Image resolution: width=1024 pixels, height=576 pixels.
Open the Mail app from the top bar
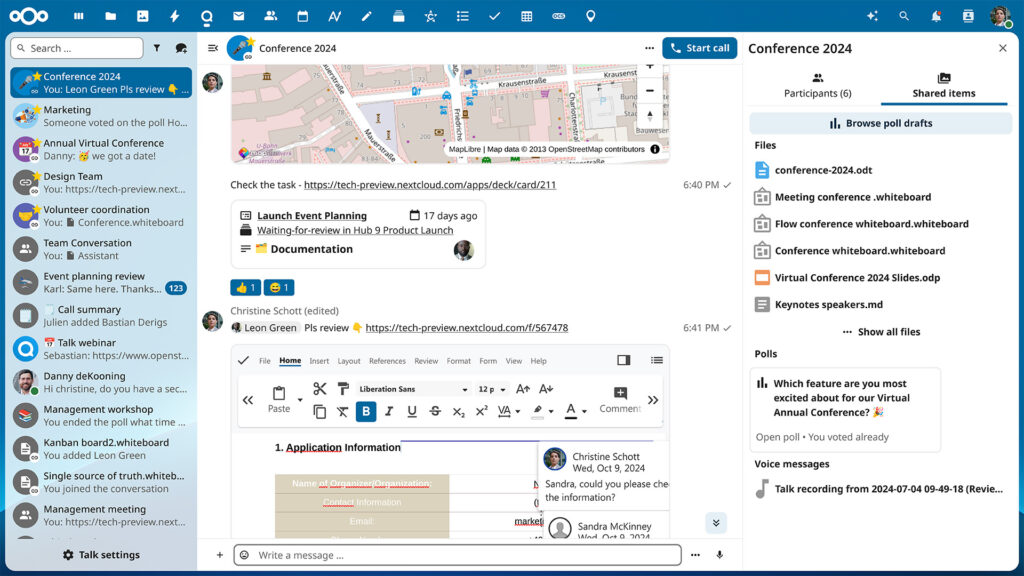coord(239,16)
